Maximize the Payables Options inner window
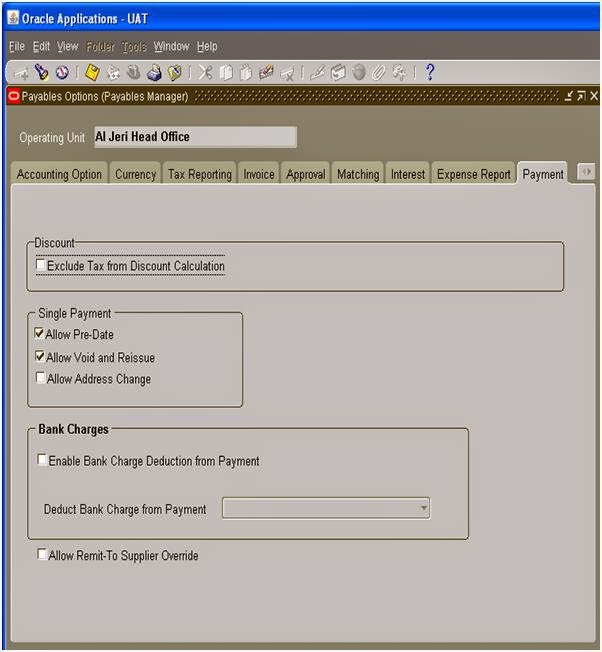Image resolution: width=602 pixels, height=652 pixels. click(x=581, y=96)
